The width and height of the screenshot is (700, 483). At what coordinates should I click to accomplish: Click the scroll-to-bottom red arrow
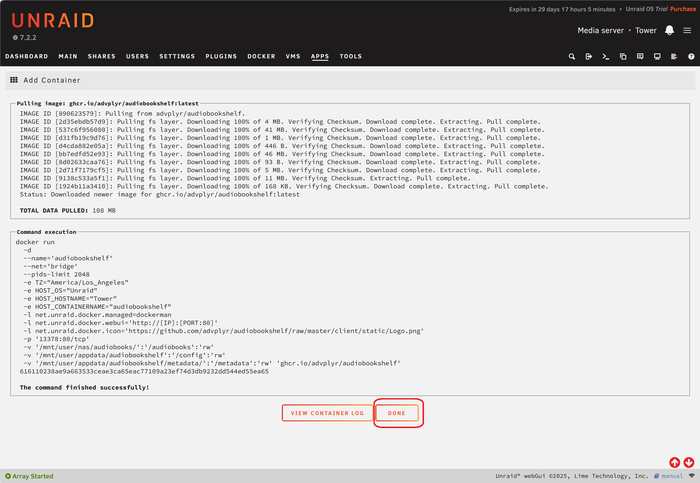pyautogui.click(x=689, y=462)
